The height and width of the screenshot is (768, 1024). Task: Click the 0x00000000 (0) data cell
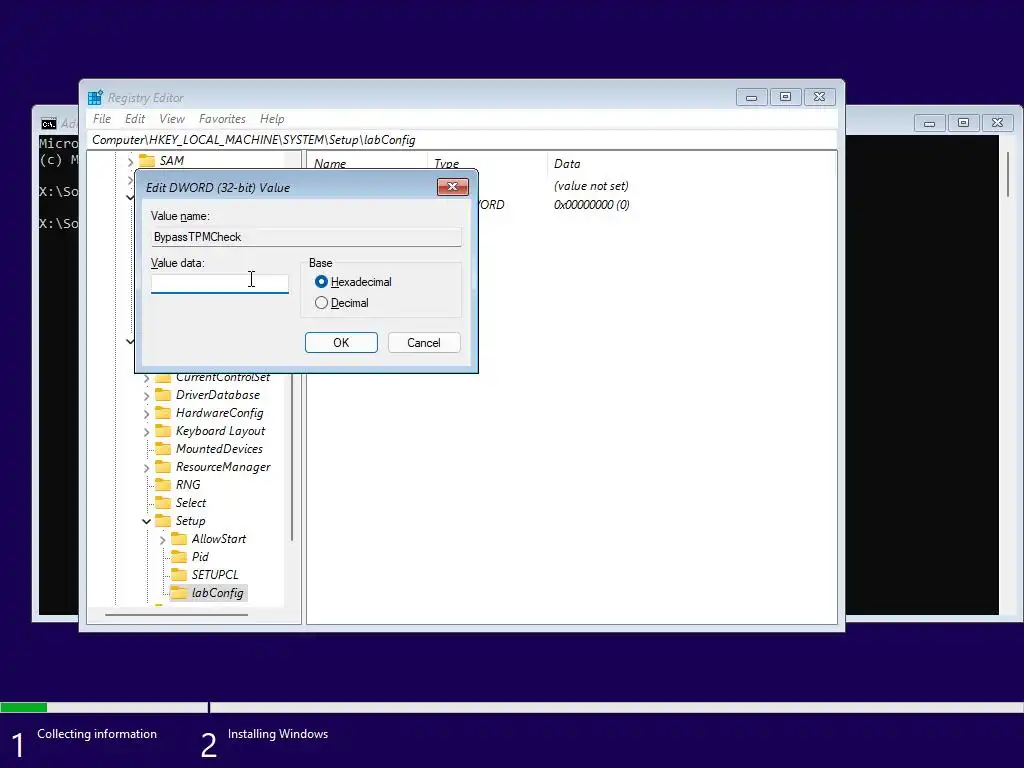[x=592, y=204]
